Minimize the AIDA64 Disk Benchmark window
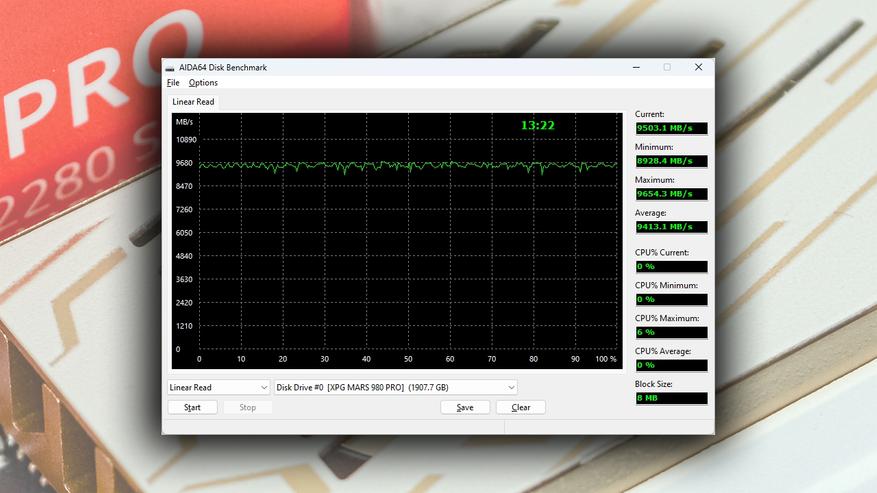Image resolution: width=877 pixels, height=493 pixels. tap(636, 67)
